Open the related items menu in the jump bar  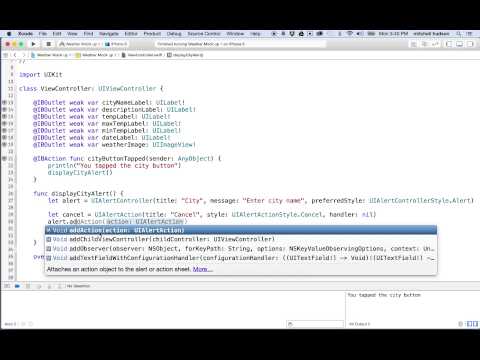tap(6, 55)
